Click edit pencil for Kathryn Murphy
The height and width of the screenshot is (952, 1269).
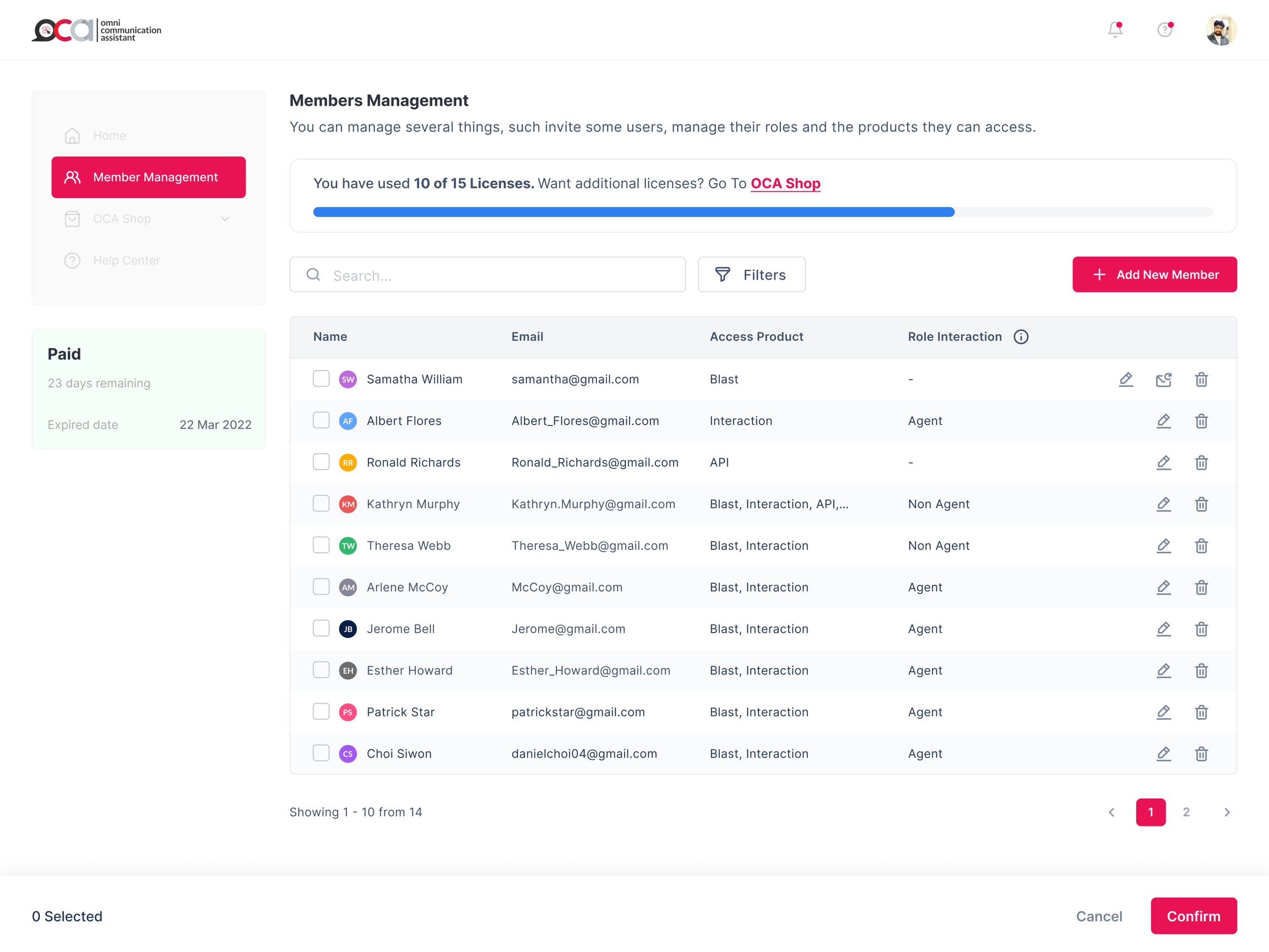(x=1163, y=504)
